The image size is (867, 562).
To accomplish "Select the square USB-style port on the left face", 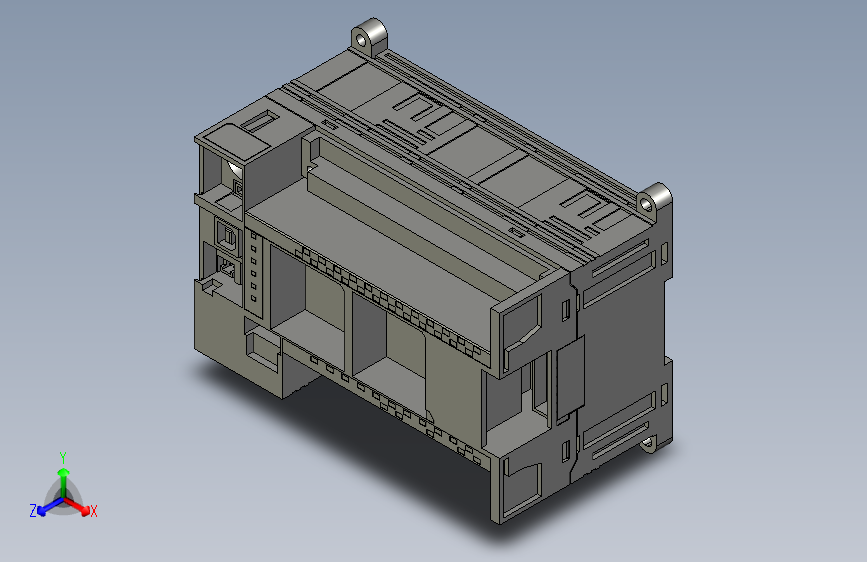I will [228, 235].
